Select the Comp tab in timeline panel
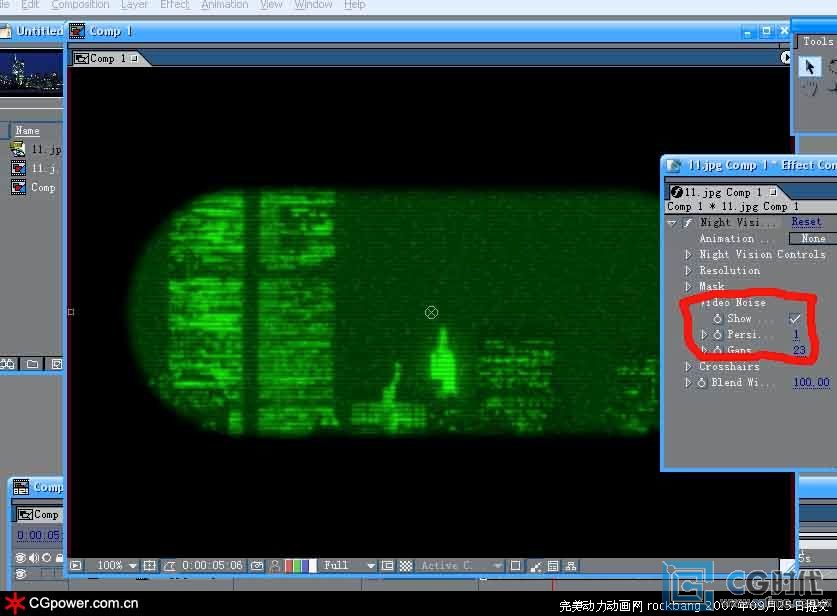 pyautogui.click(x=38, y=515)
